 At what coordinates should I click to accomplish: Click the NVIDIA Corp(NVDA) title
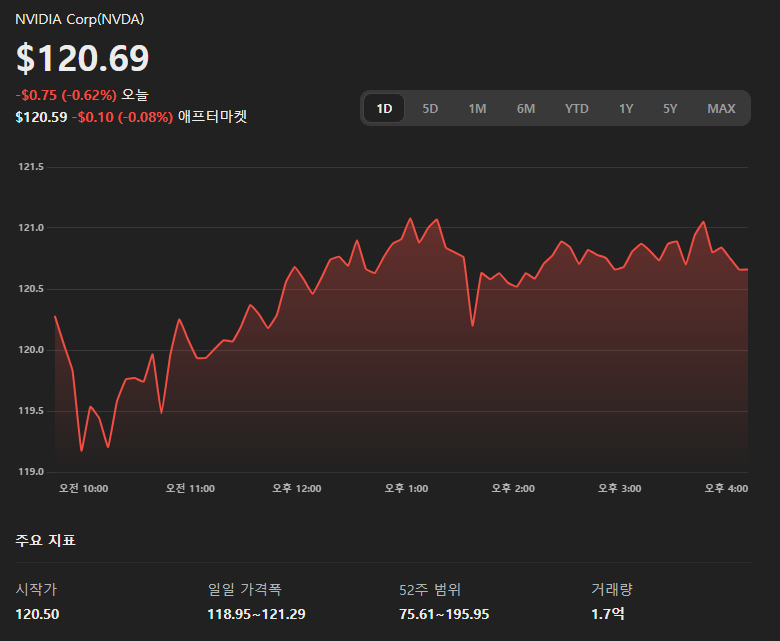(x=80, y=19)
